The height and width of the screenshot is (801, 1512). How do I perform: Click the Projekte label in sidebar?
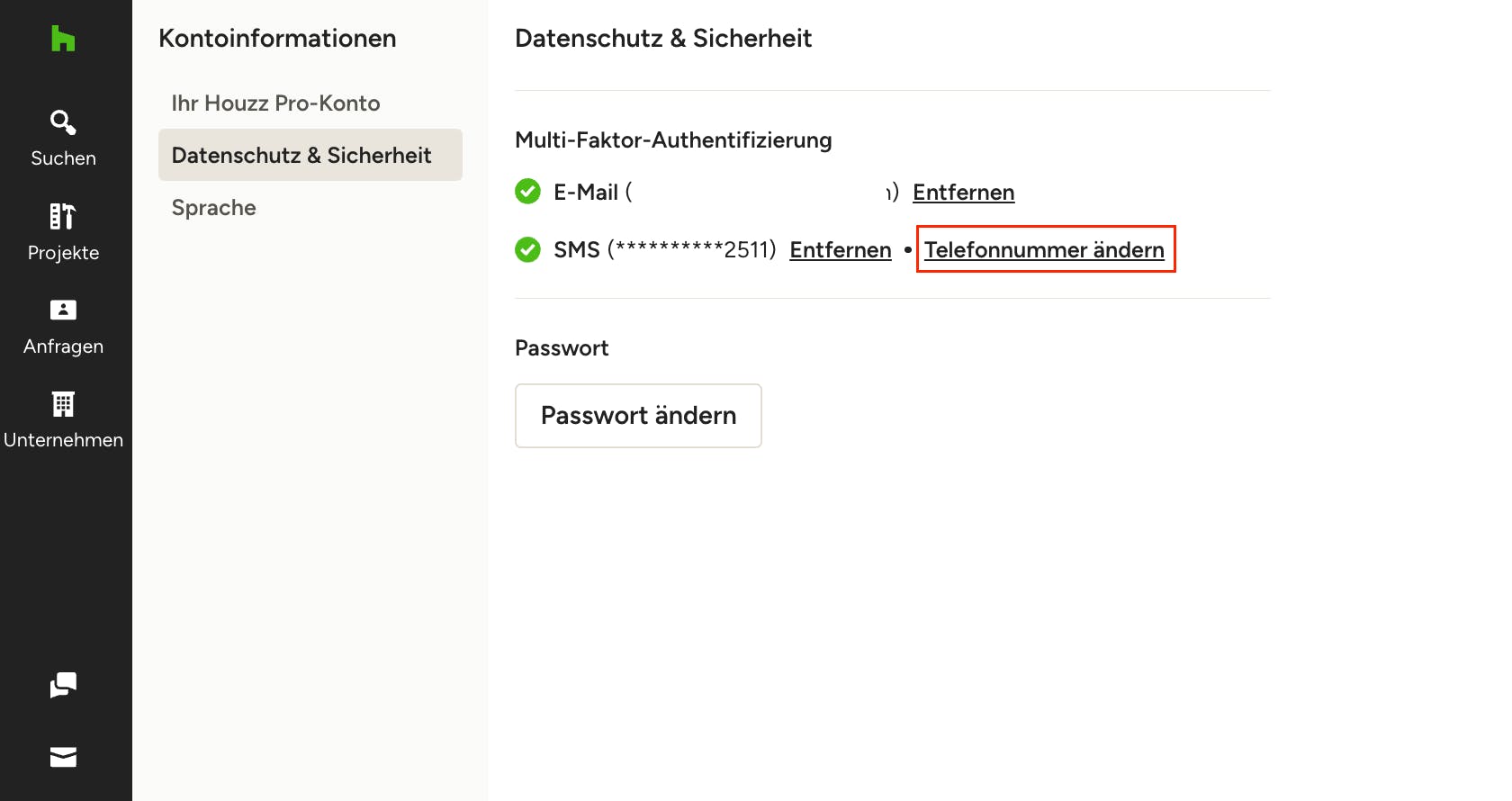tap(63, 253)
